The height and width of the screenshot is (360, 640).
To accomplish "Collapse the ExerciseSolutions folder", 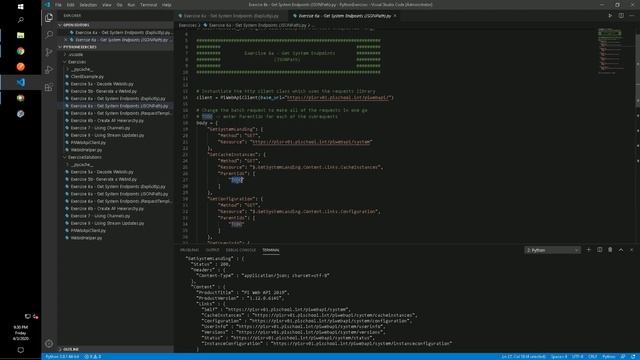I will point(84,157).
